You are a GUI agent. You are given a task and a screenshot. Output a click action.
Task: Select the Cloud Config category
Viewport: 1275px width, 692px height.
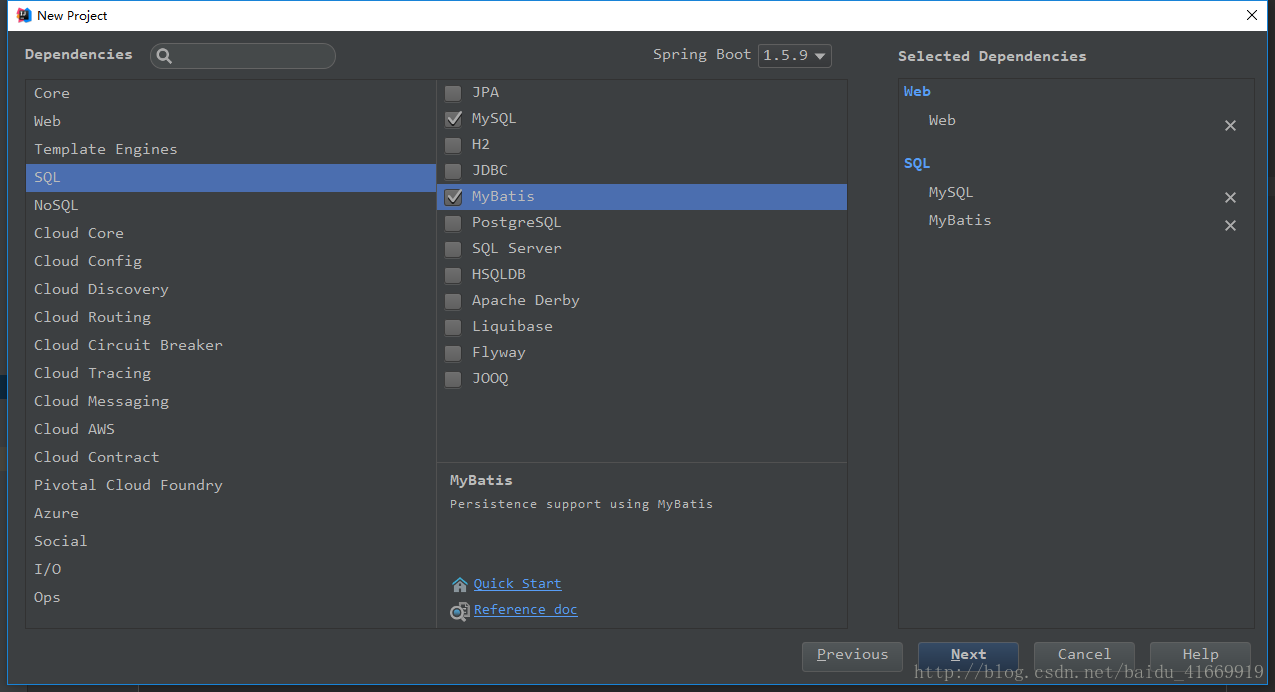coord(231,261)
